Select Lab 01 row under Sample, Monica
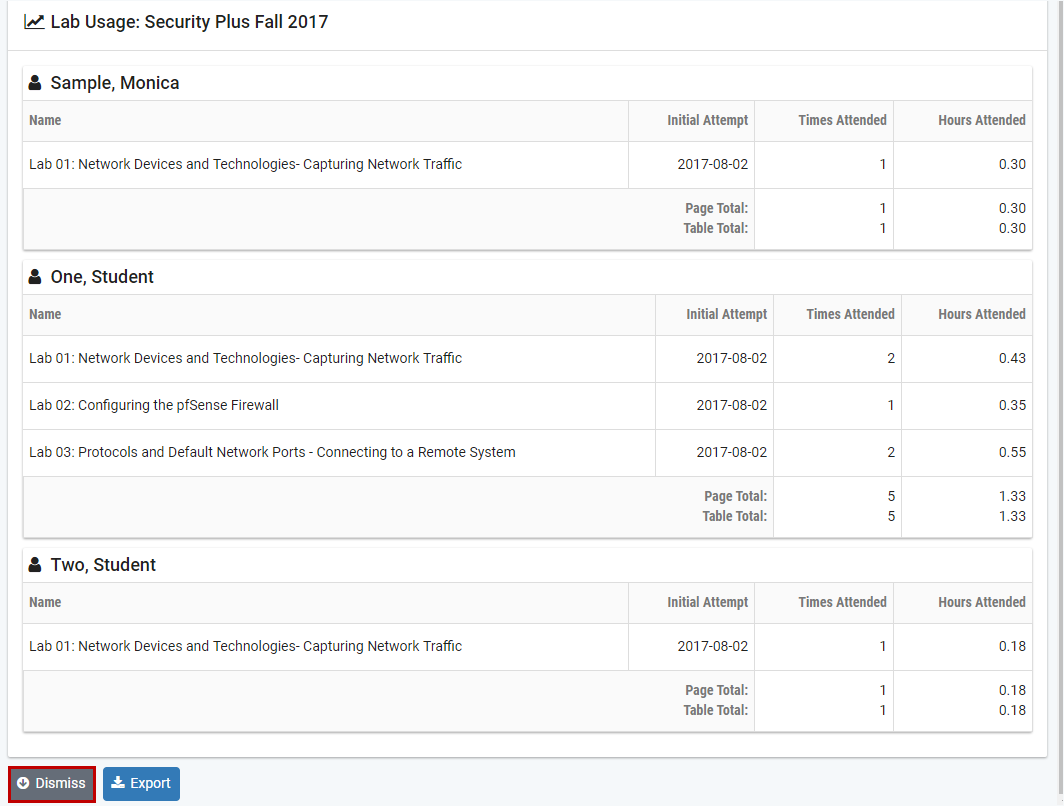This screenshot has height=806, width=1064. click(x=245, y=164)
